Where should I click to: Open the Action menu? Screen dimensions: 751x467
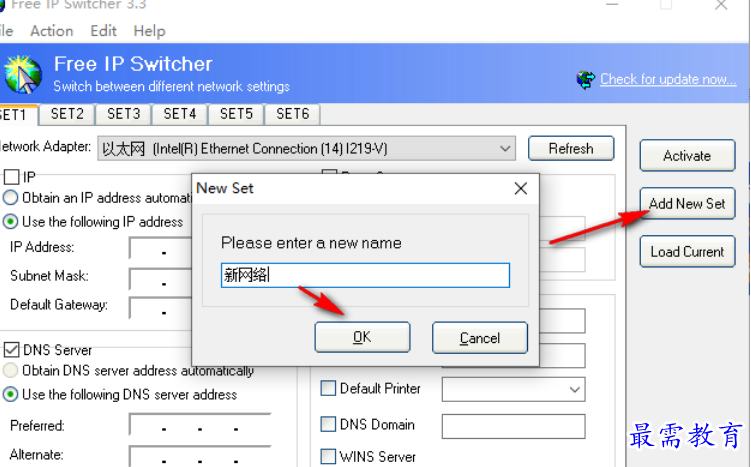(x=52, y=31)
